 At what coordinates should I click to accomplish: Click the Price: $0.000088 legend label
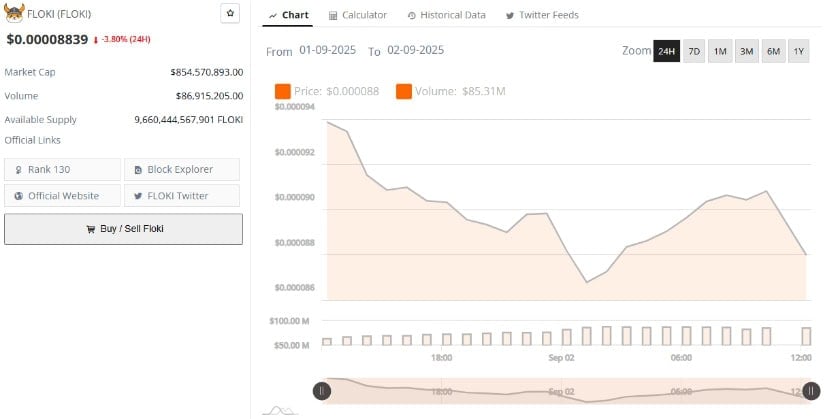click(337, 91)
